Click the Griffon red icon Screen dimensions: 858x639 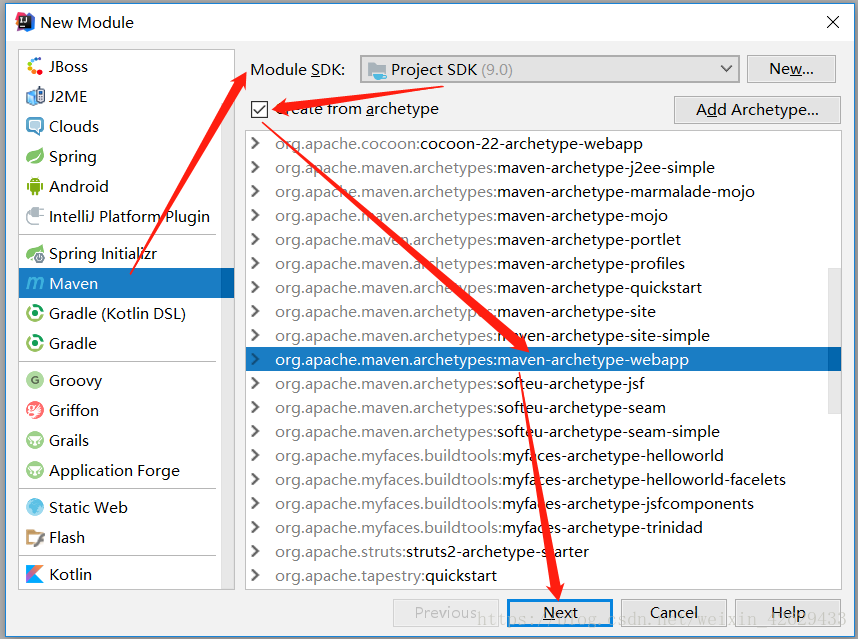35,410
